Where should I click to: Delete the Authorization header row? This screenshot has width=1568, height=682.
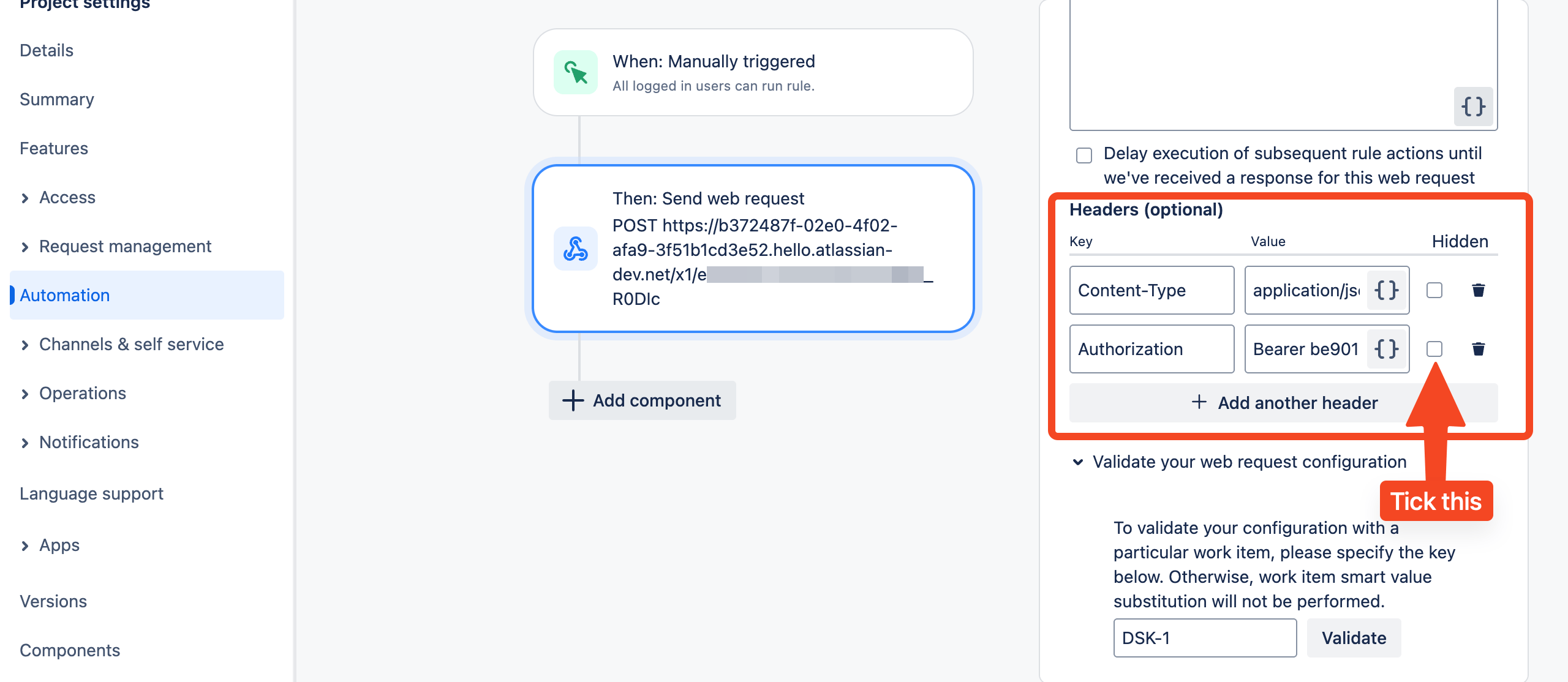point(1479,349)
